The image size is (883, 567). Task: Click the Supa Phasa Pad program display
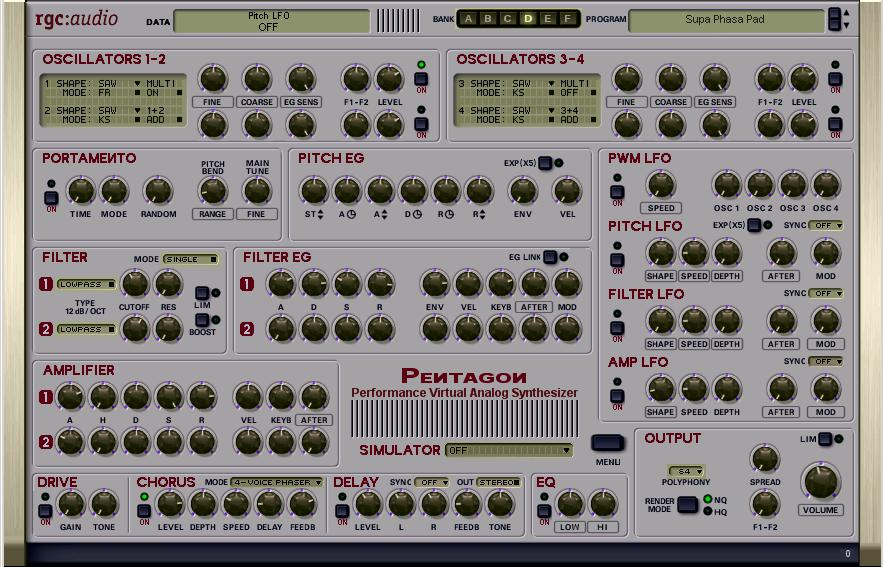tap(726, 21)
